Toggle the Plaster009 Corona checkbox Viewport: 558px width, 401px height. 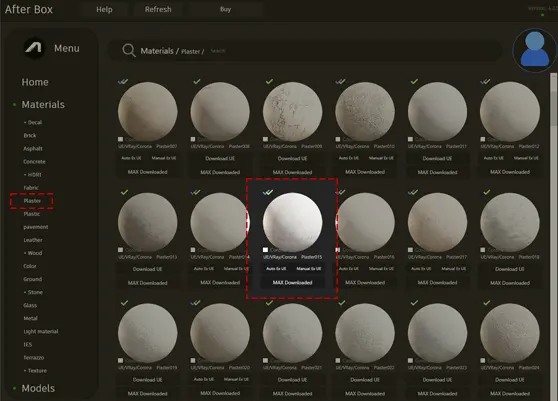coord(265,139)
